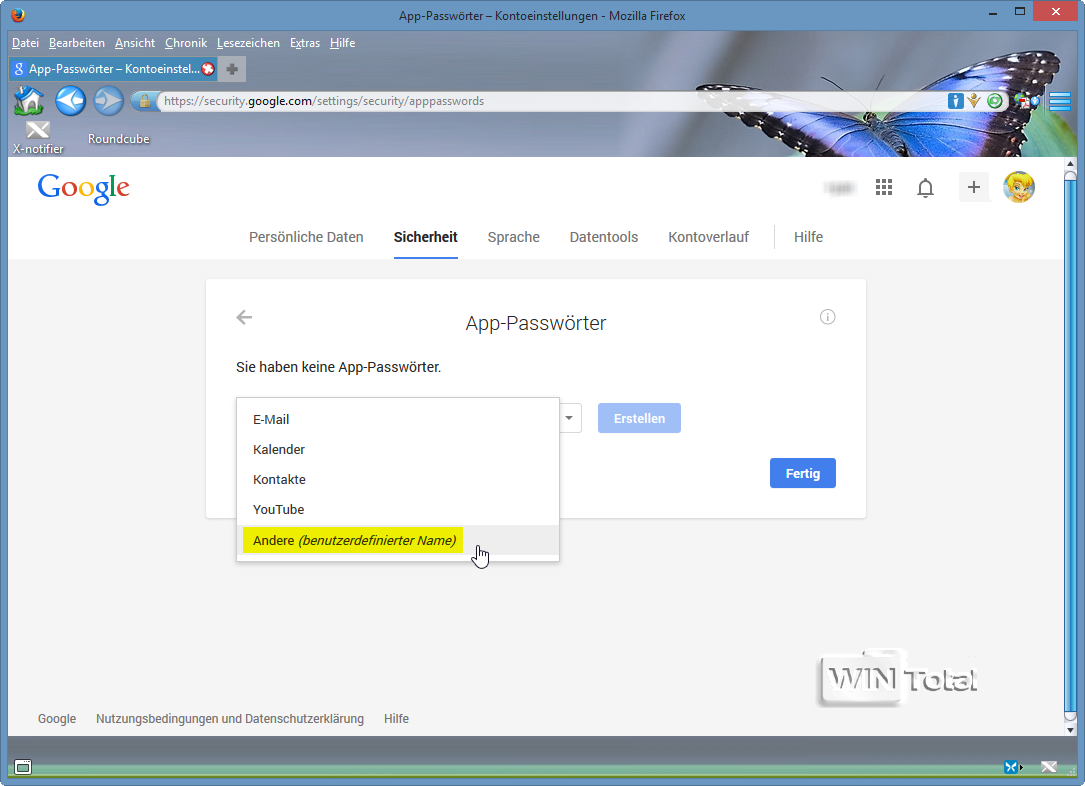Click the Erstellen button
Image resolution: width=1085 pixels, height=786 pixels.
639,418
